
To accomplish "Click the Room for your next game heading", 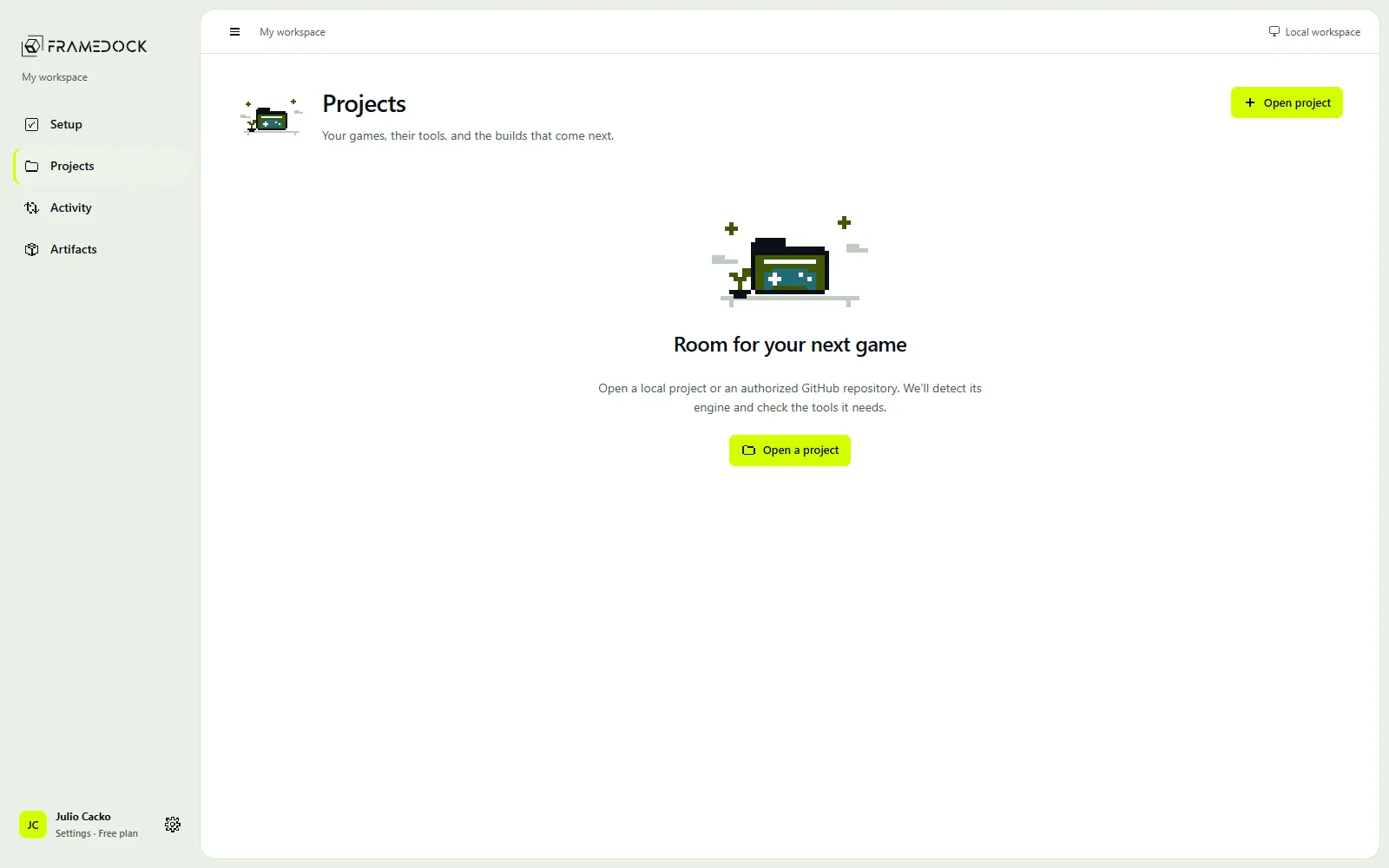I will tap(790, 345).
